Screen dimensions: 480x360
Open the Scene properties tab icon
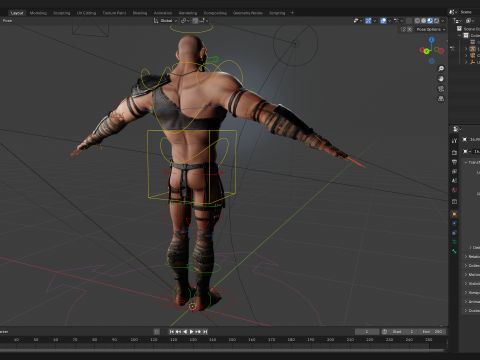(454, 181)
